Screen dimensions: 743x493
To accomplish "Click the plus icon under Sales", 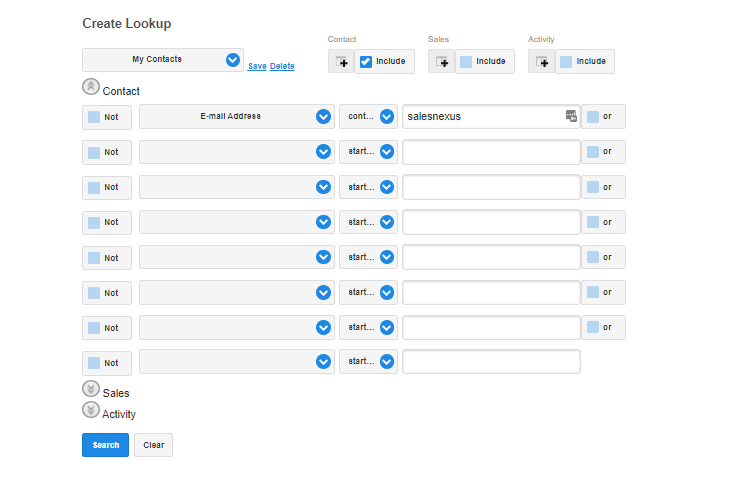I will point(441,61).
